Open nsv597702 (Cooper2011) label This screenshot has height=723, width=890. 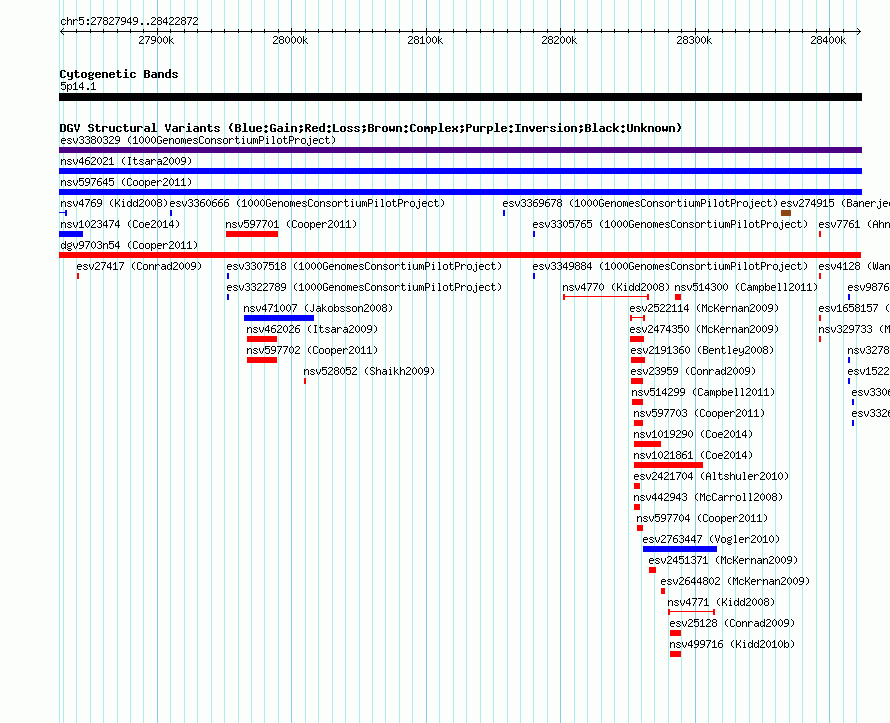pos(312,350)
